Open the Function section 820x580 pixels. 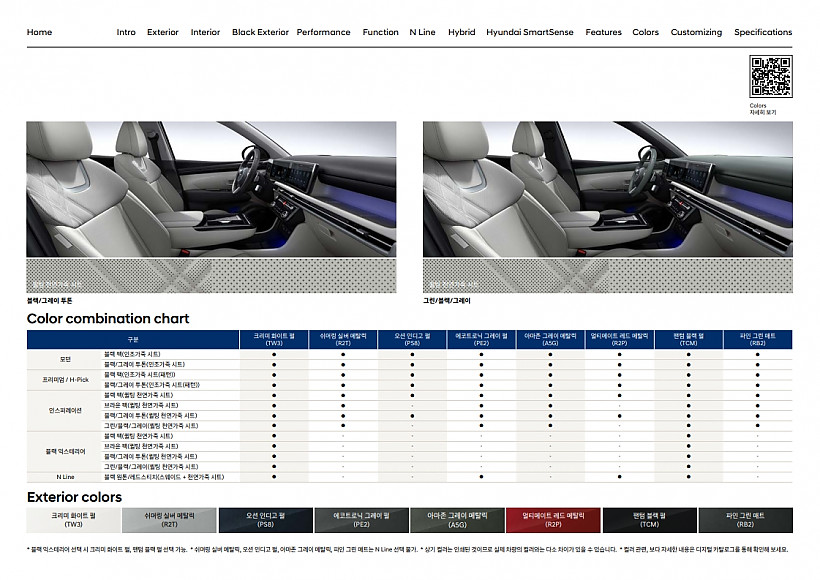pyautogui.click(x=380, y=32)
